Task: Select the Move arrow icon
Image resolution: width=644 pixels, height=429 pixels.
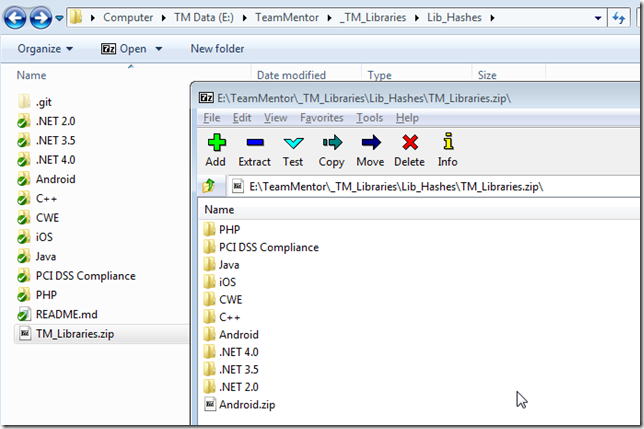Action: tap(370, 145)
